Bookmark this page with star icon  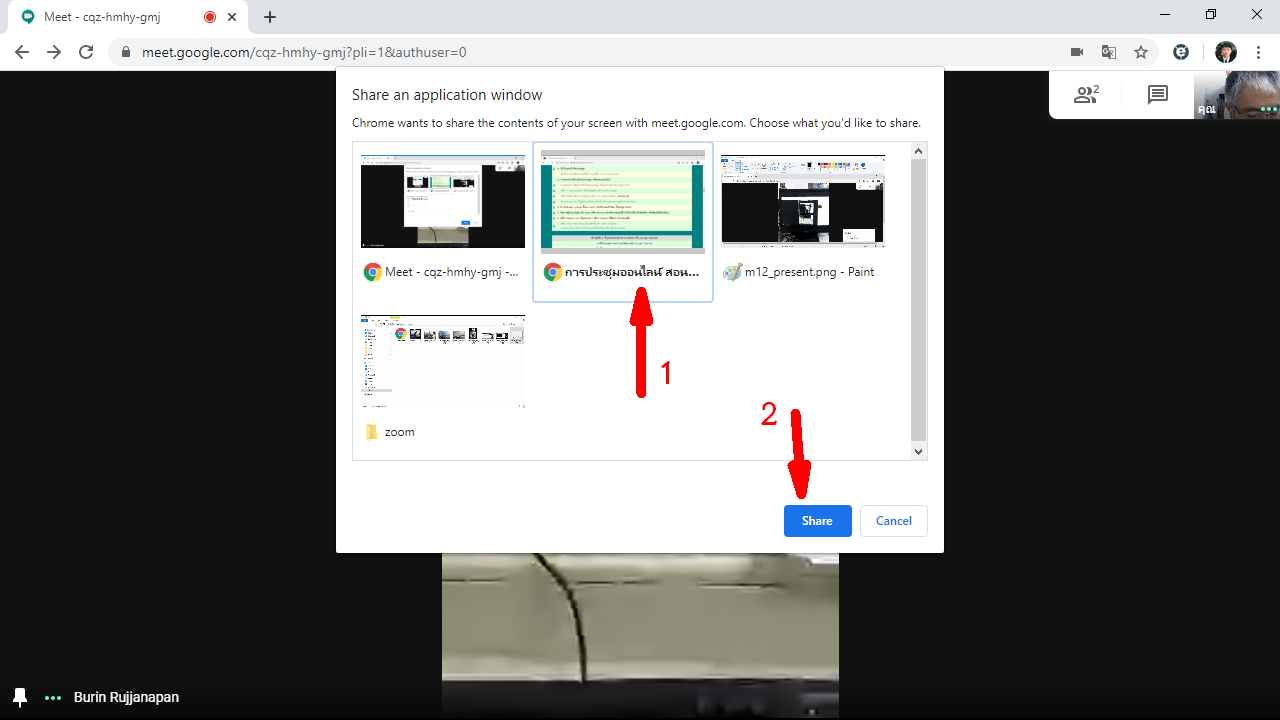point(1141,52)
